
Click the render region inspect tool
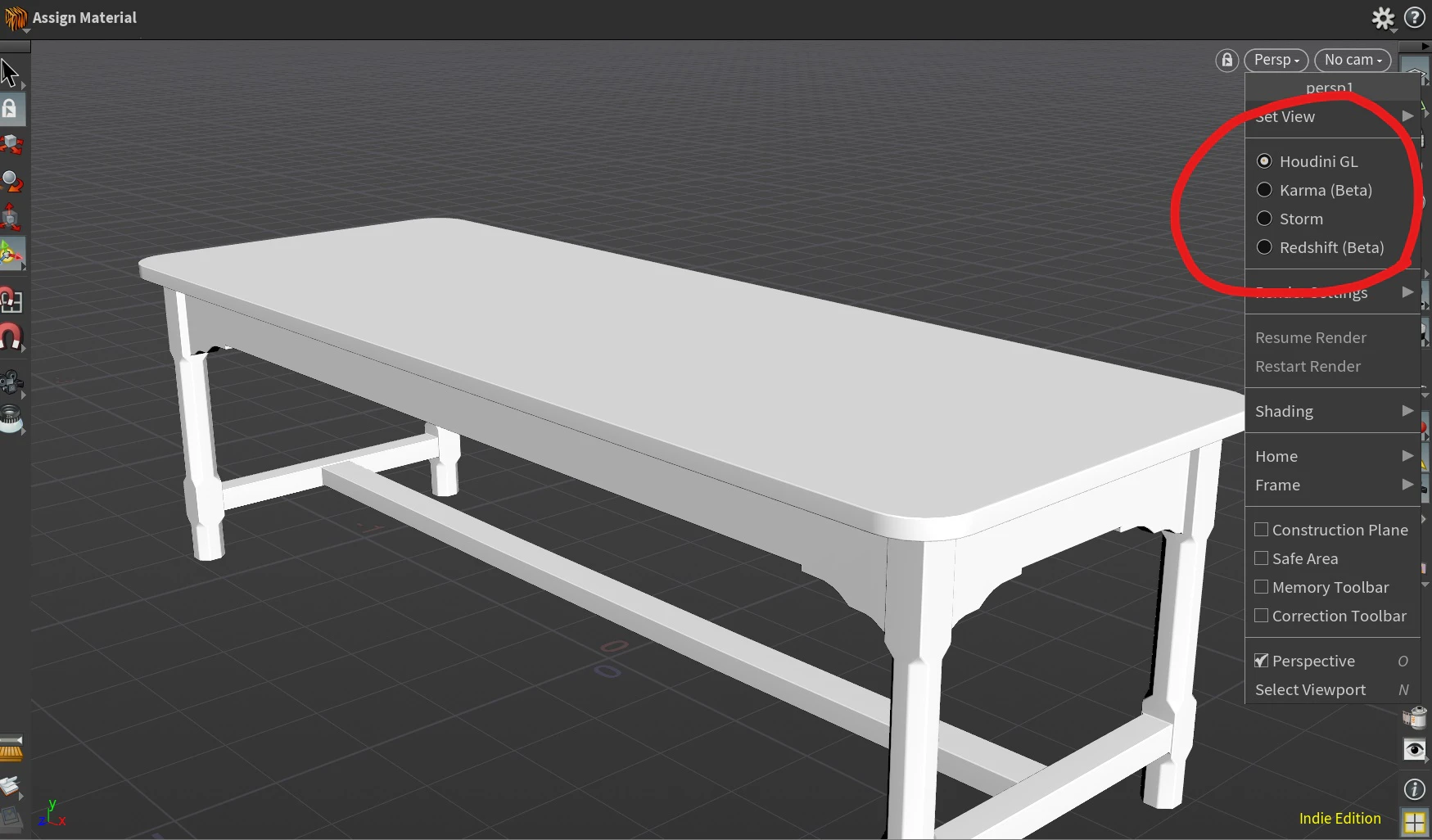(x=11, y=418)
